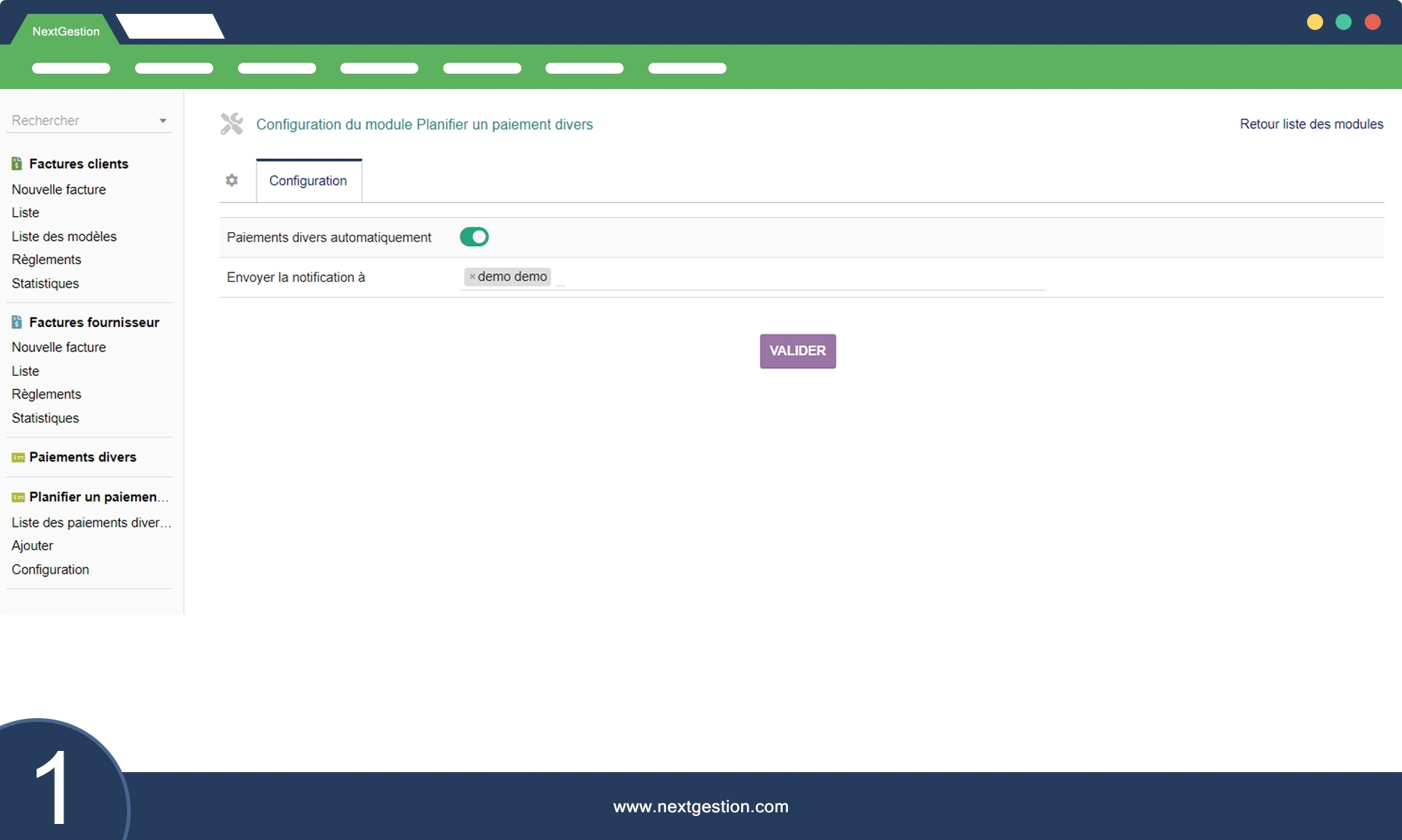1402x840 pixels.
Task: Click the Factures clients invoice icon
Action: pos(17,163)
